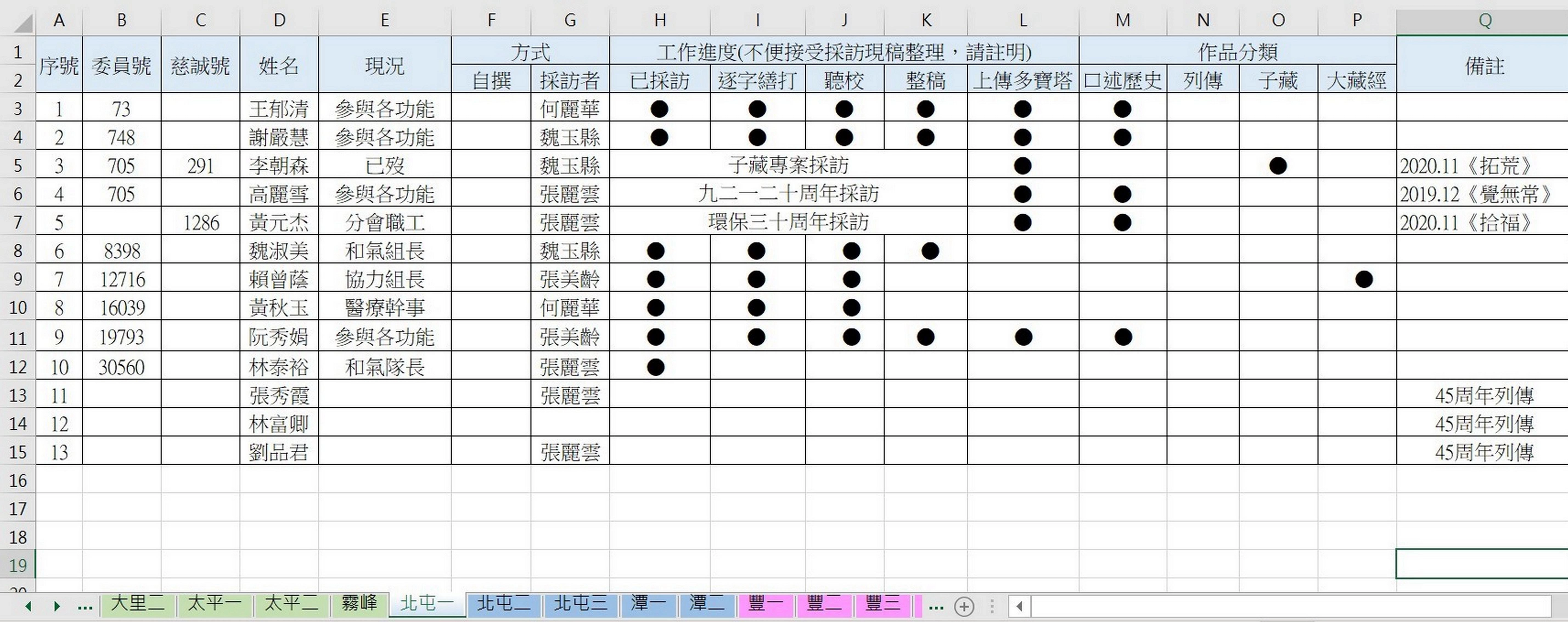
Task: Select column A header
Action: [59, 21]
